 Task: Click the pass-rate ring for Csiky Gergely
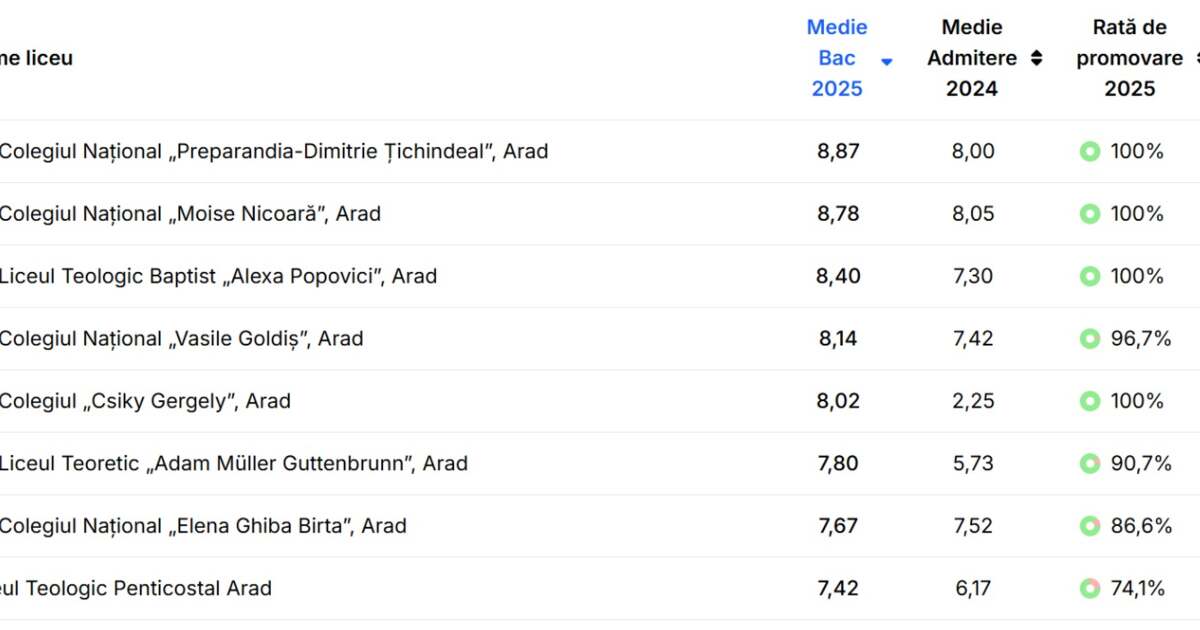click(x=1090, y=401)
